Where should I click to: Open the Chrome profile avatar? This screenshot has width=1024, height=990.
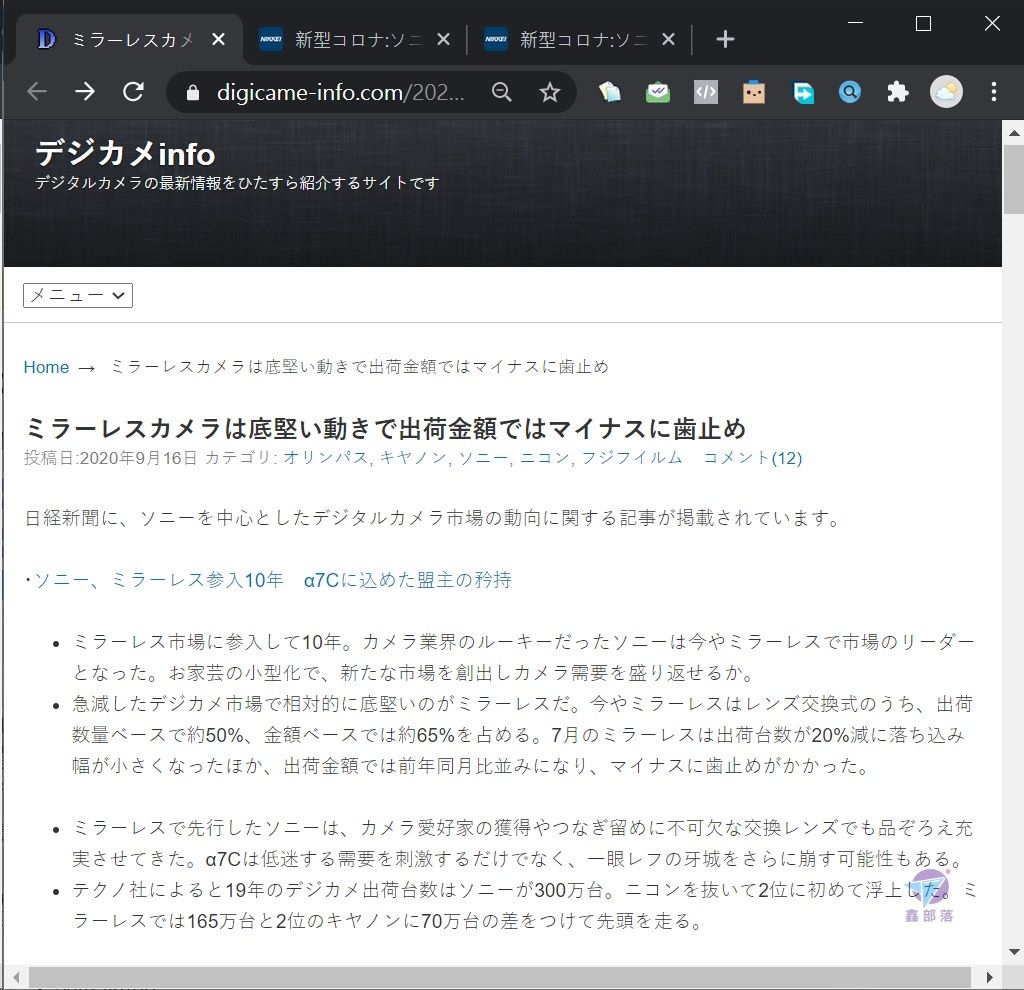[x=946, y=91]
